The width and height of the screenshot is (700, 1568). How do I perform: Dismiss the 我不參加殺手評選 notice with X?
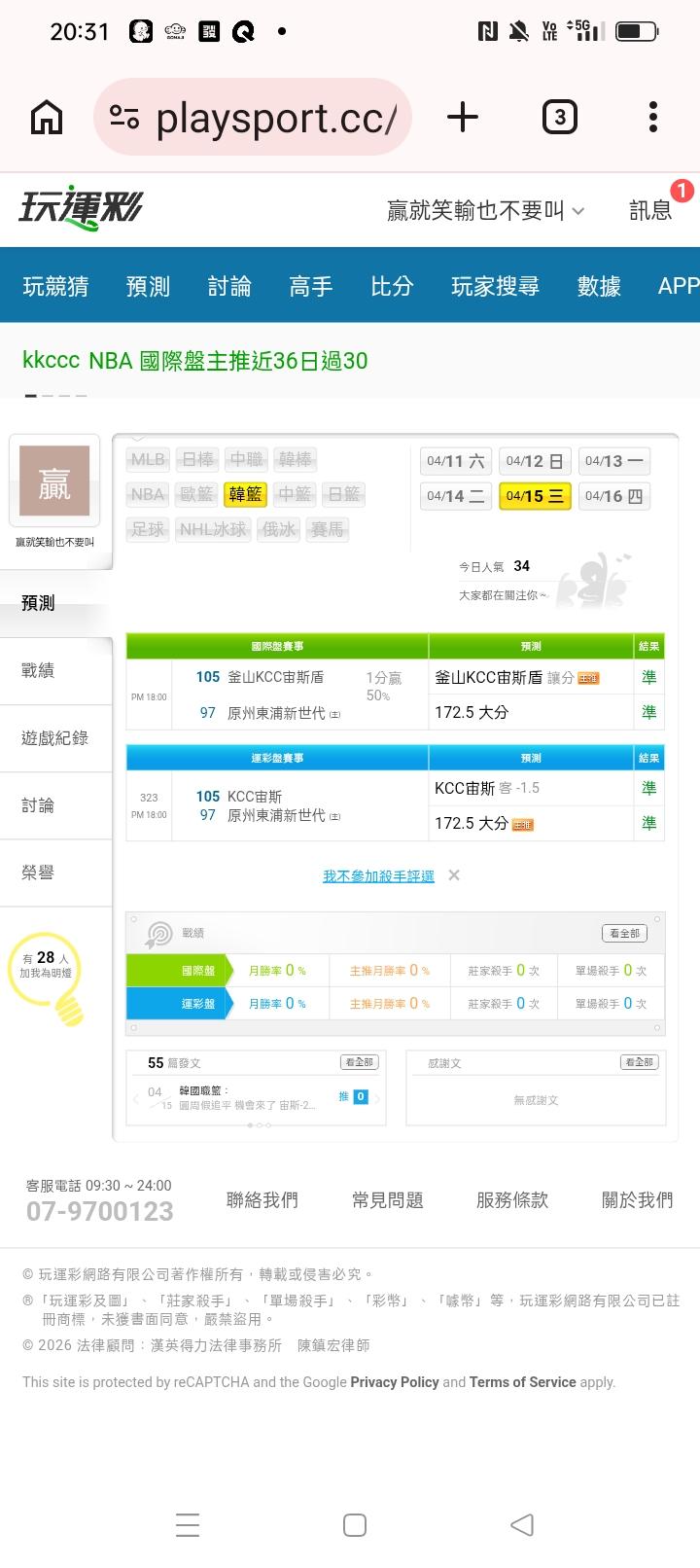pyautogui.click(x=454, y=875)
